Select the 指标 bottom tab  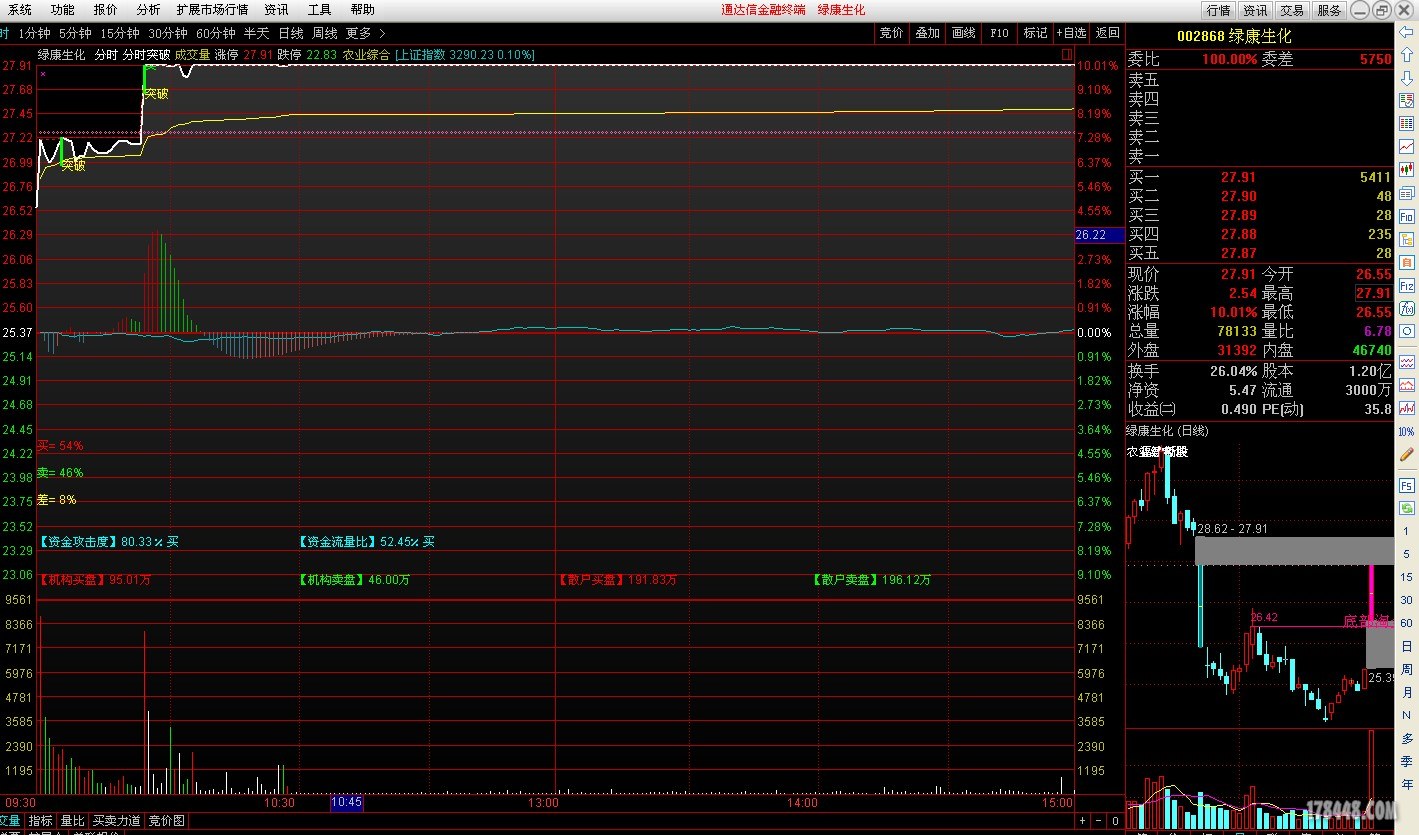40,821
